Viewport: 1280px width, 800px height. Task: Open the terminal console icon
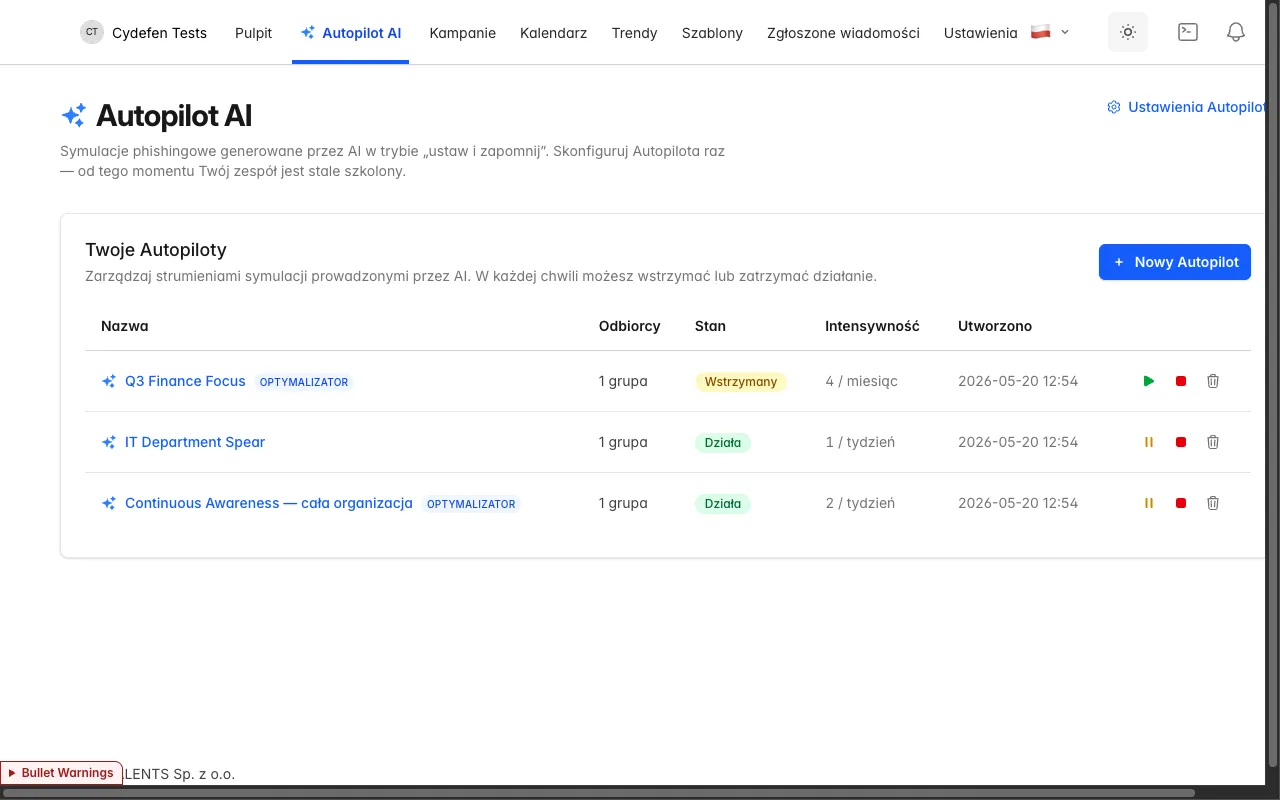[1188, 32]
